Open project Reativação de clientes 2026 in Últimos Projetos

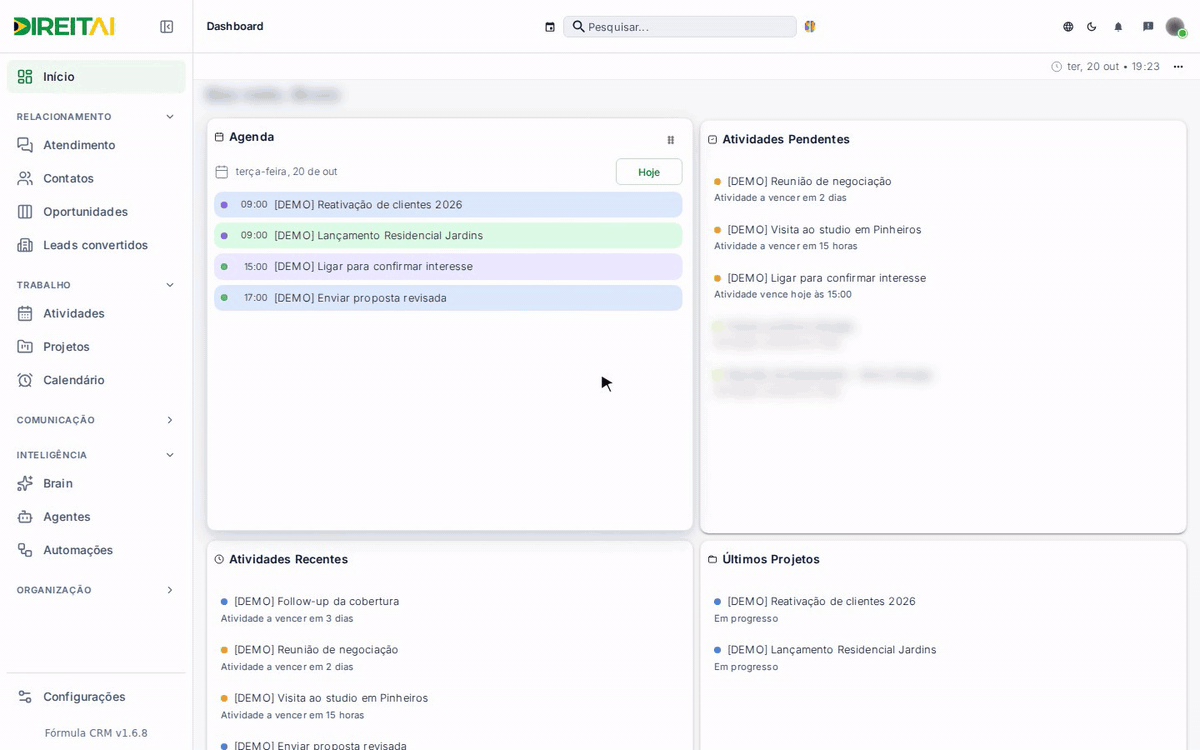821,601
